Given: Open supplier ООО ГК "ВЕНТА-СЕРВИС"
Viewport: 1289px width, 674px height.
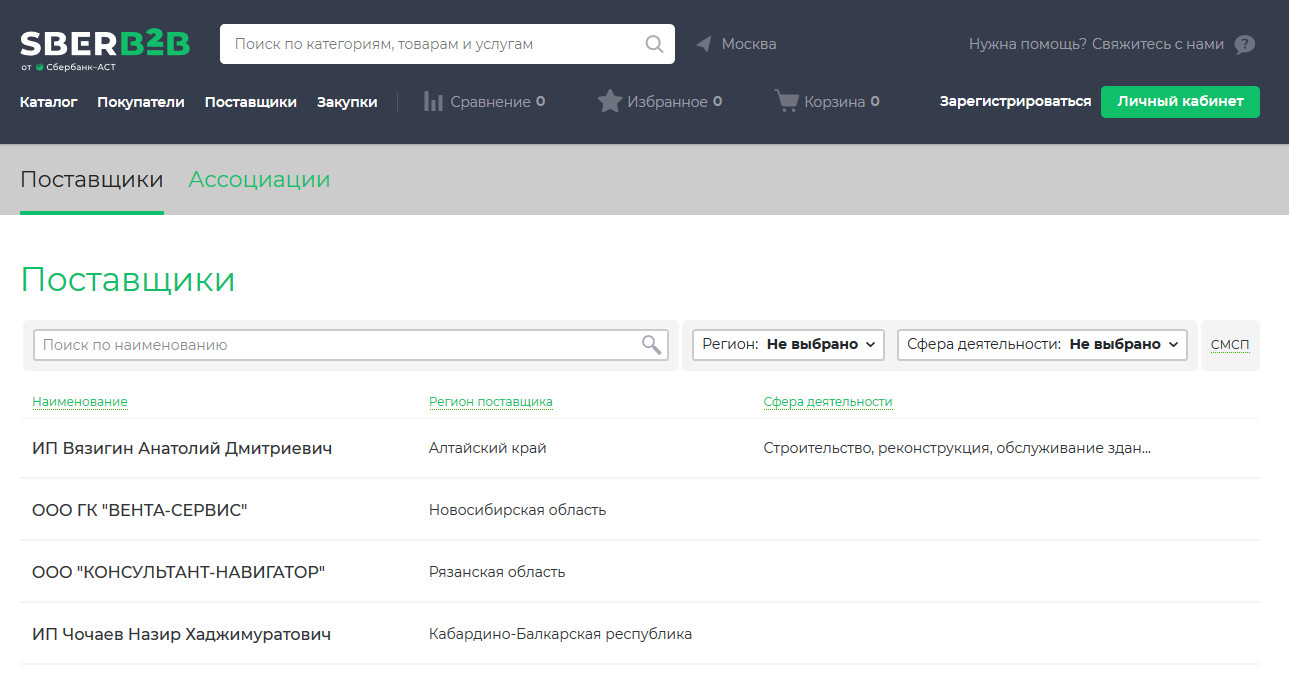Looking at the screenshot, I should [139, 511].
